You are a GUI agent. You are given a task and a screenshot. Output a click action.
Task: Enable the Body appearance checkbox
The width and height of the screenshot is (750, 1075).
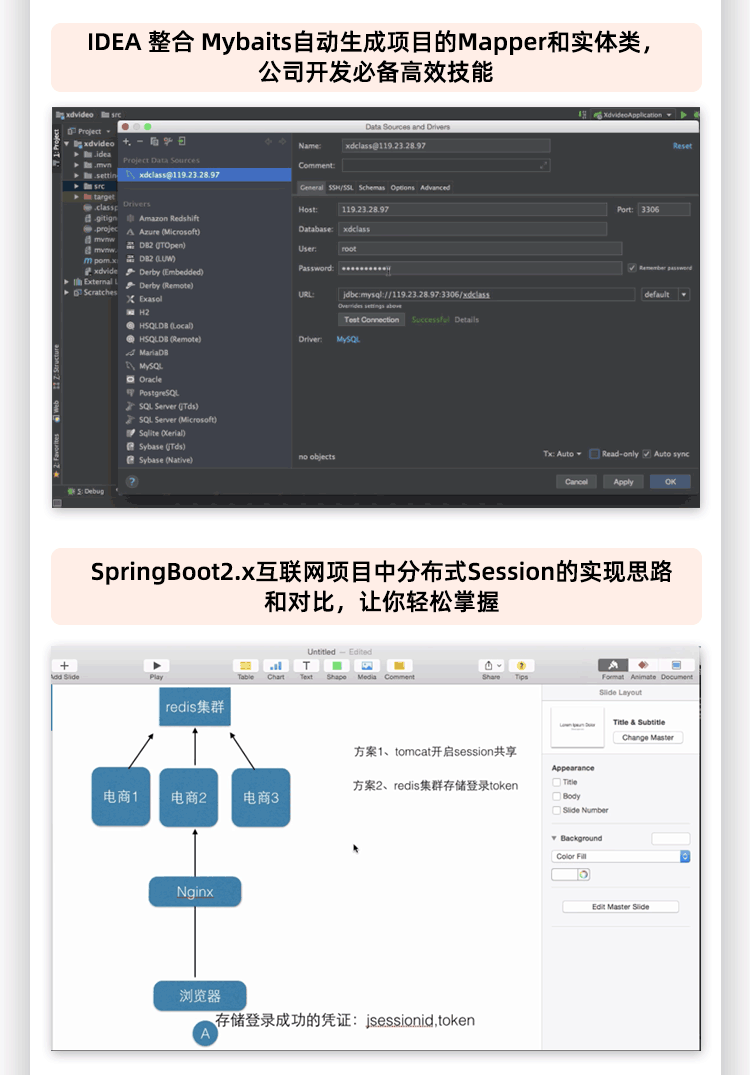click(557, 796)
